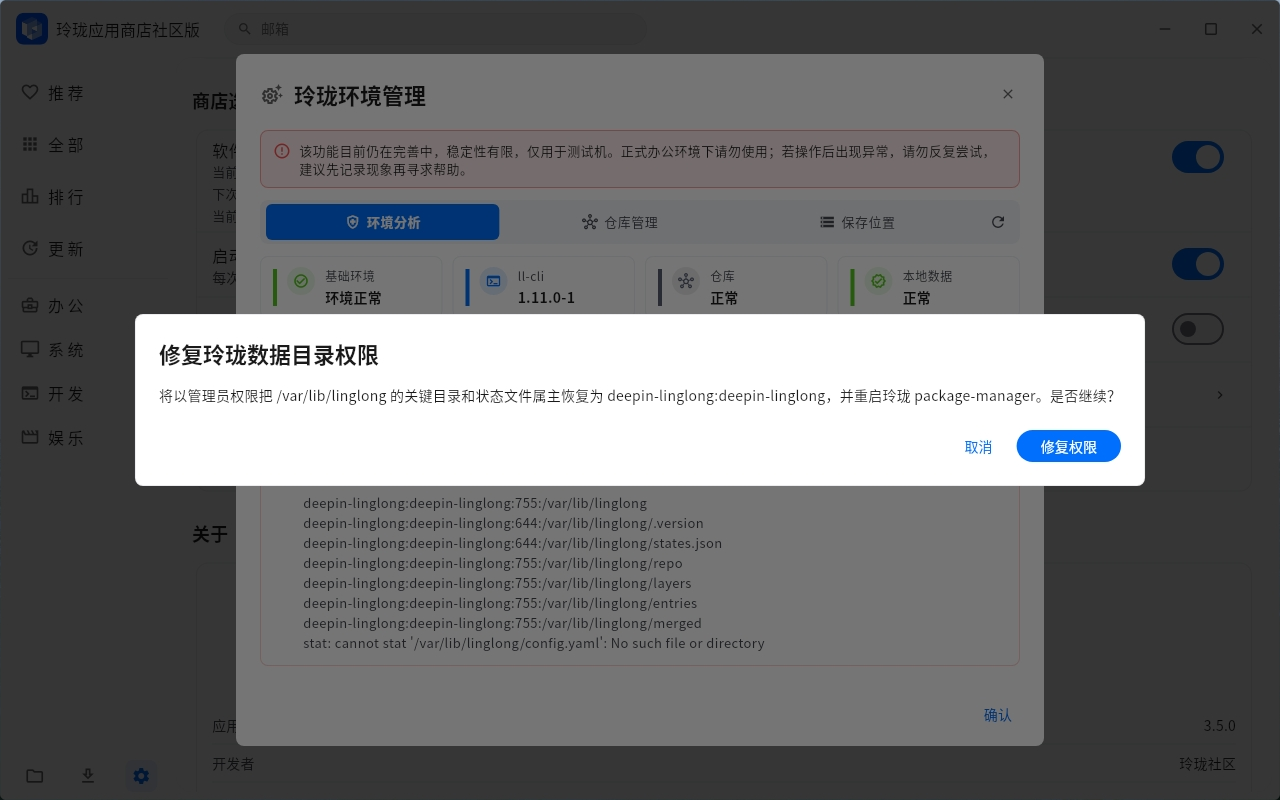
Task: Close the 玲珑环境管理 dialog with its X
Action: (1008, 94)
